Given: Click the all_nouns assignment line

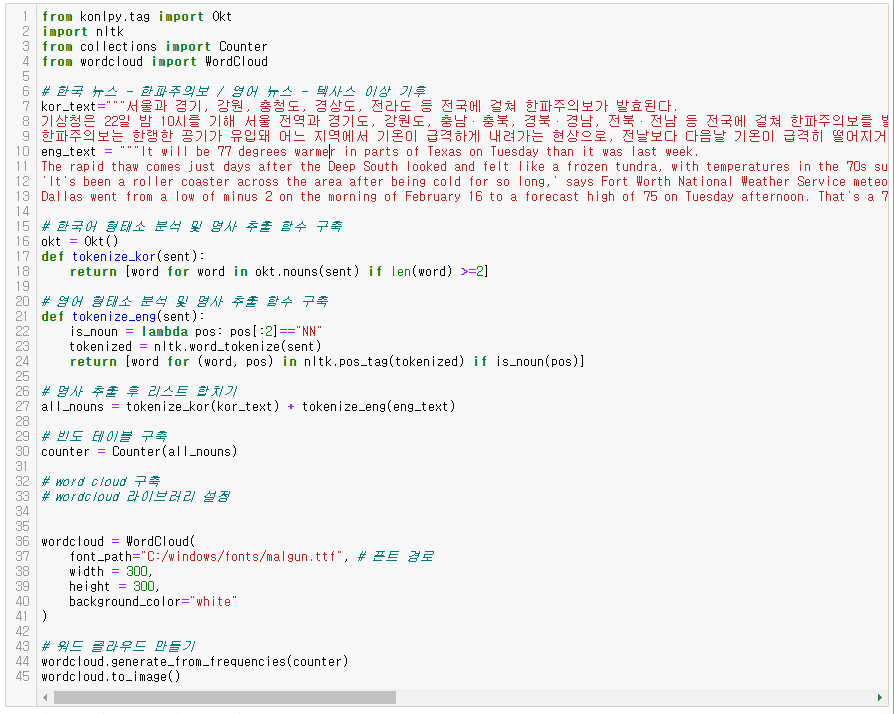Looking at the screenshot, I should coord(249,407).
